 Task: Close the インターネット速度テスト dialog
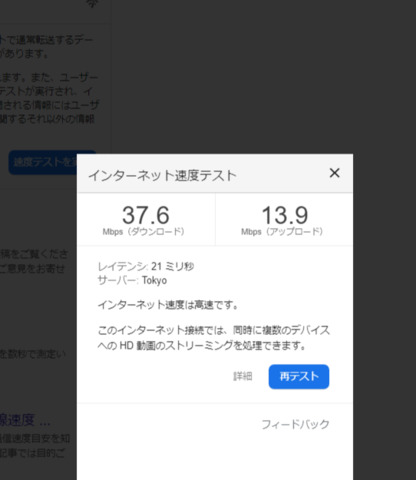coord(334,173)
